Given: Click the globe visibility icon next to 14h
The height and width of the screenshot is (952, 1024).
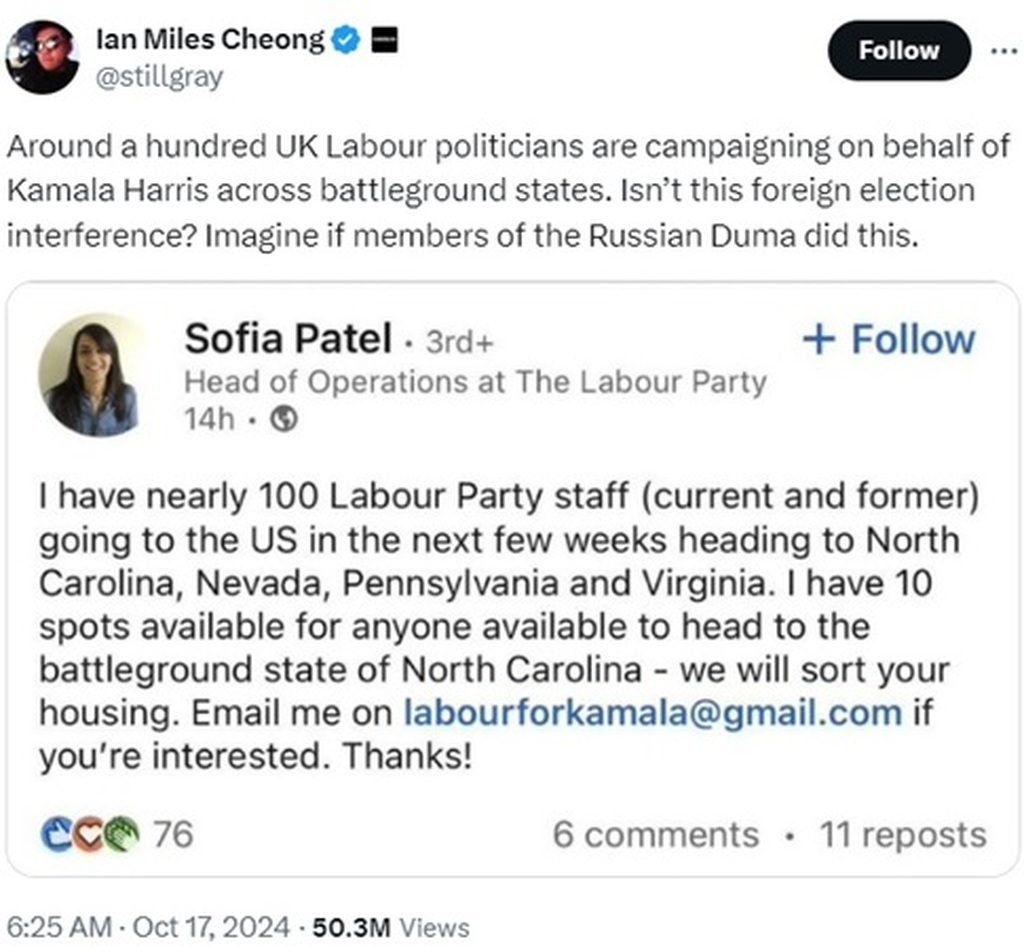Looking at the screenshot, I should tap(285, 421).
